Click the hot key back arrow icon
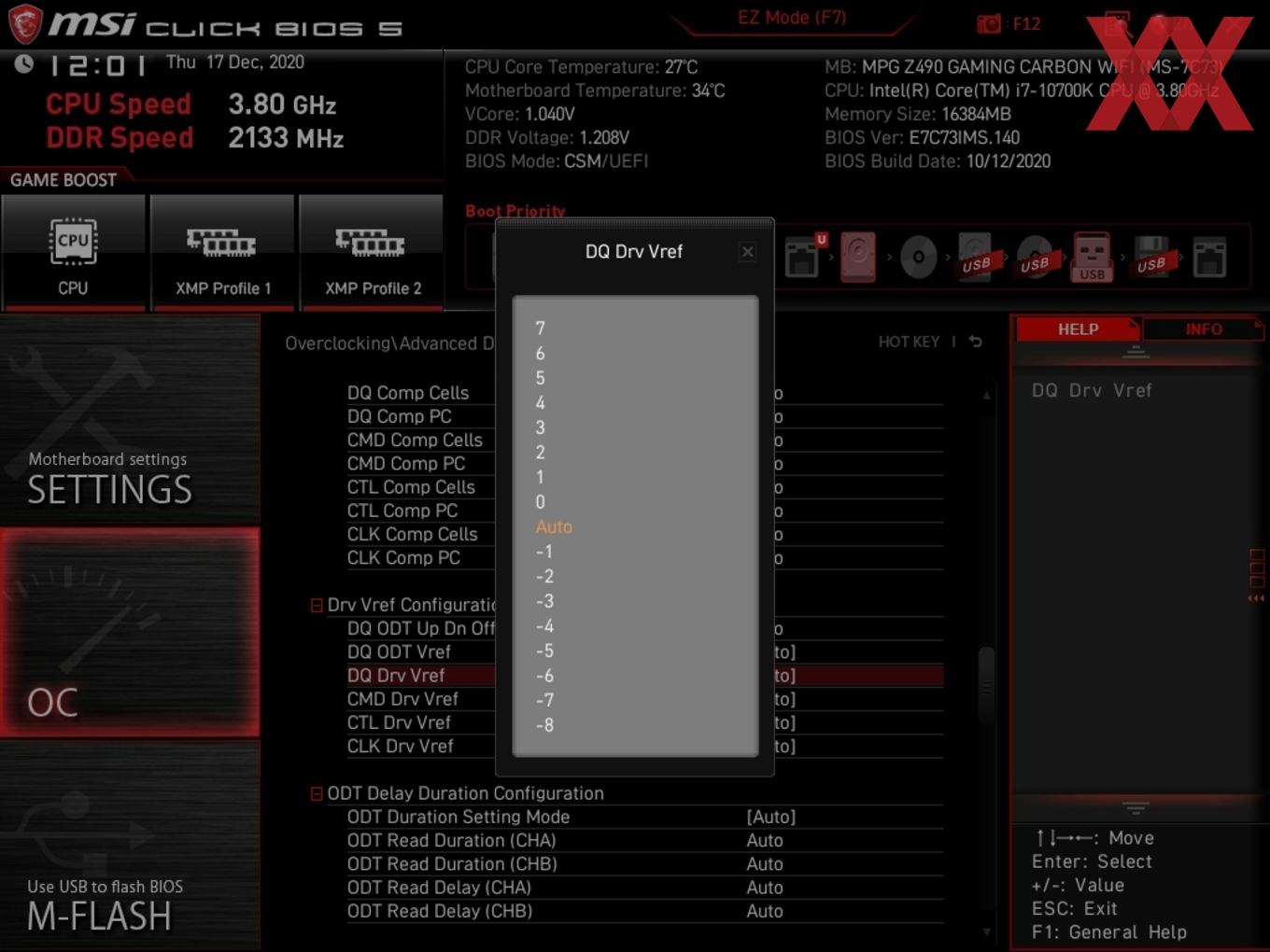Screen dimensions: 1270x952 (x=975, y=342)
